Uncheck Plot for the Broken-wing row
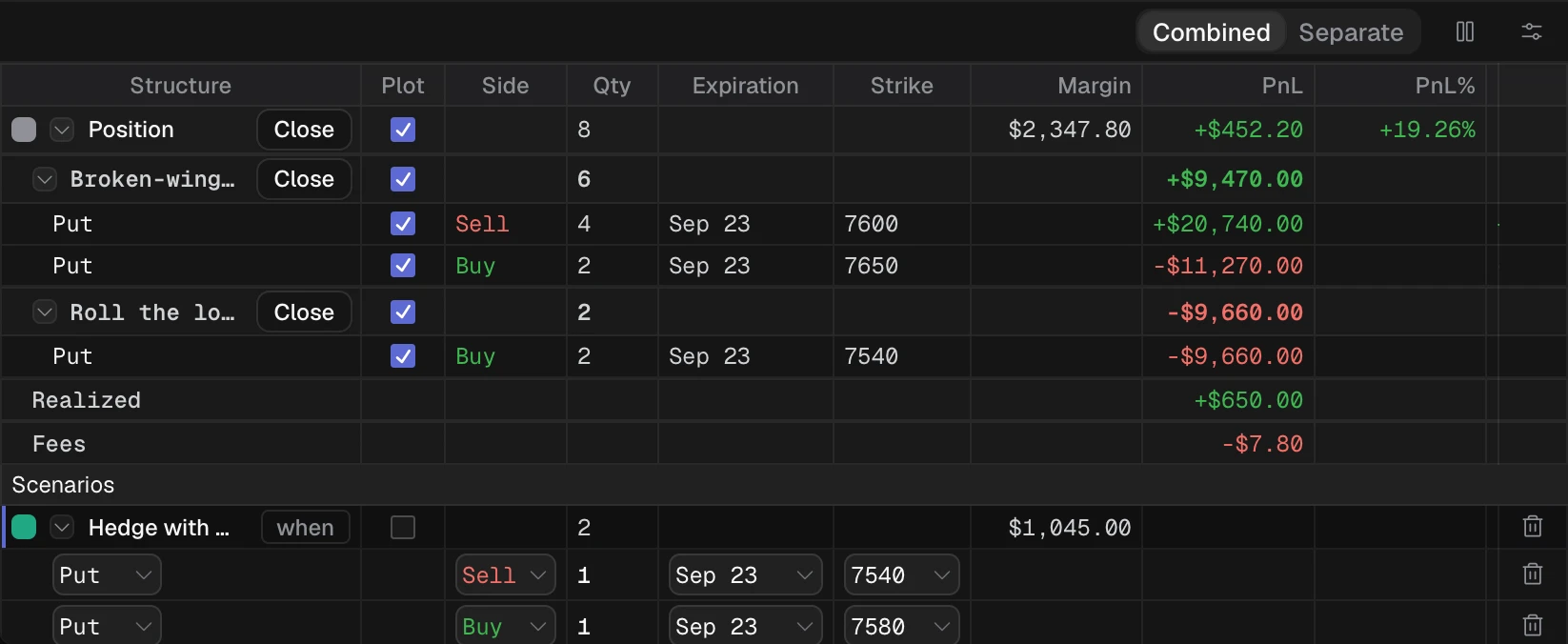The image size is (1568, 644). click(403, 179)
